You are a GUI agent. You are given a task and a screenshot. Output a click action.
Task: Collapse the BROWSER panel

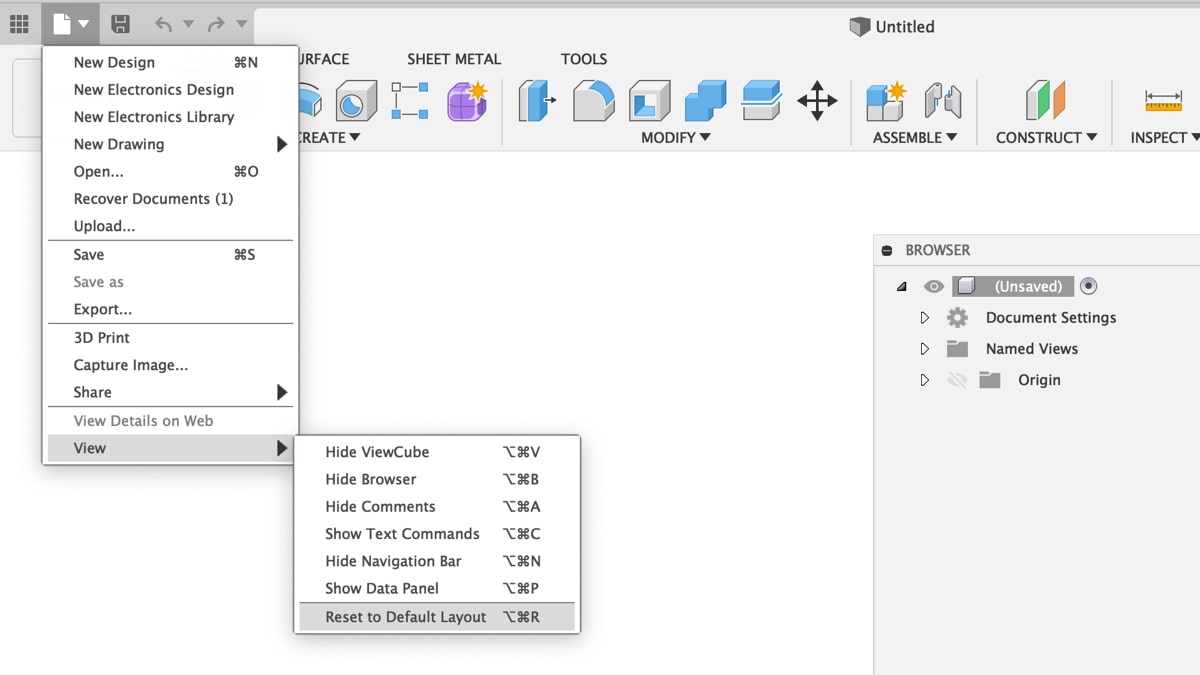click(x=887, y=251)
